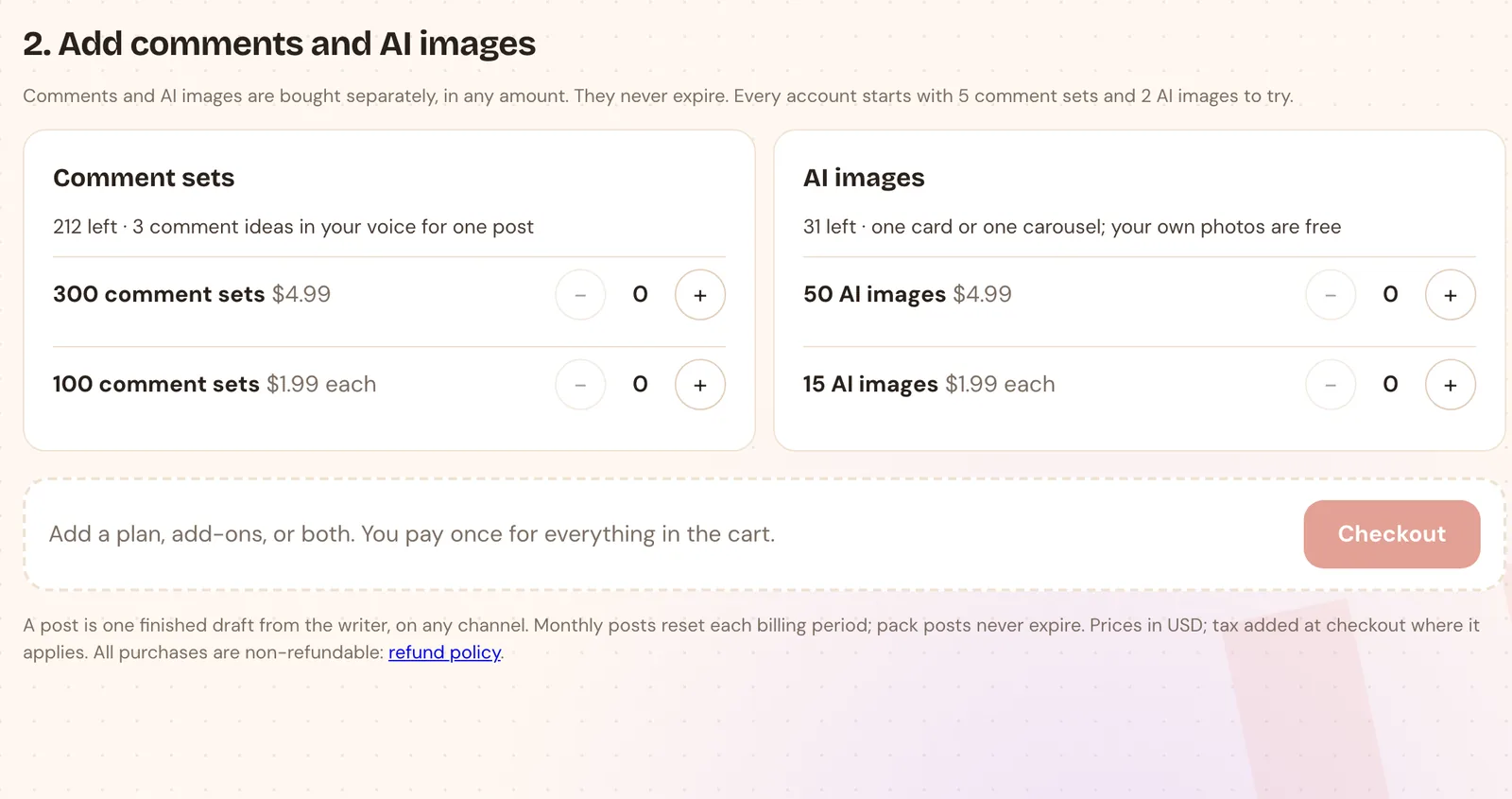Viewport: 1512px width, 799px height.
Task: Click minus for 100 comment sets
Action: 580,385
